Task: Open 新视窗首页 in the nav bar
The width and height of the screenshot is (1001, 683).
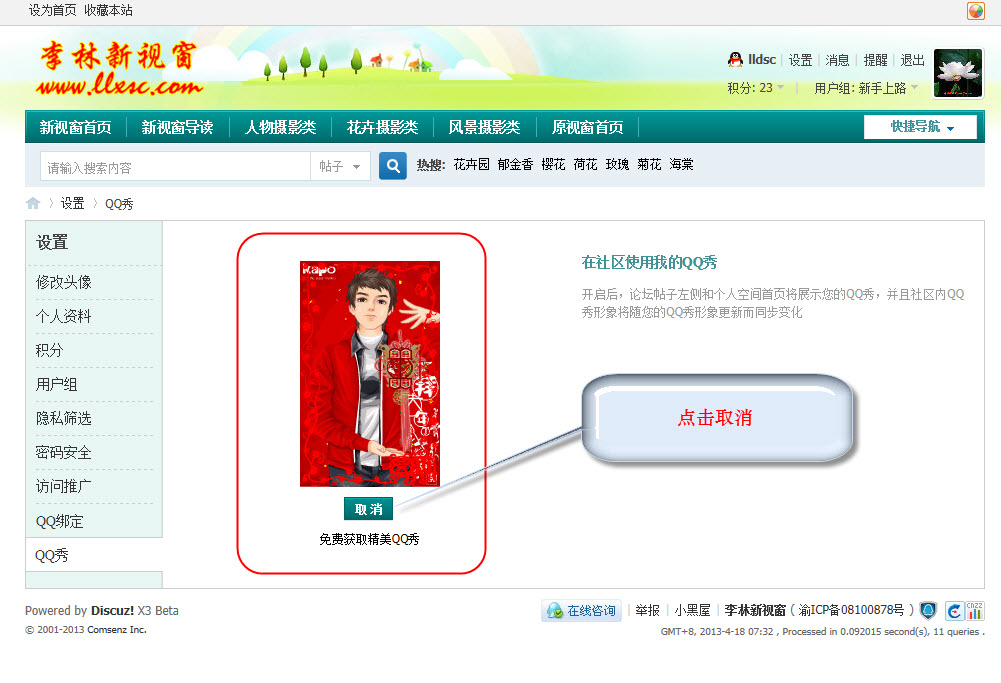Action: (x=75, y=127)
